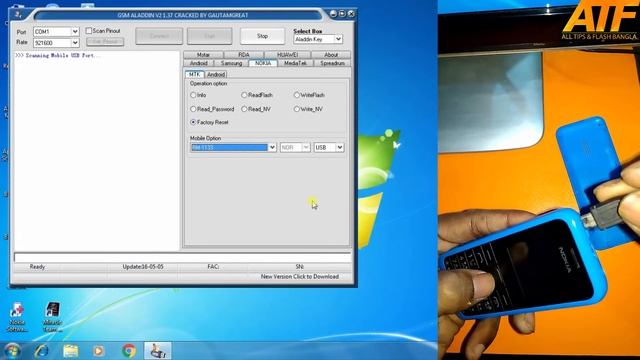This screenshot has width=640, height=360.
Task: Select the MTK sub-tab
Action: coord(195,74)
